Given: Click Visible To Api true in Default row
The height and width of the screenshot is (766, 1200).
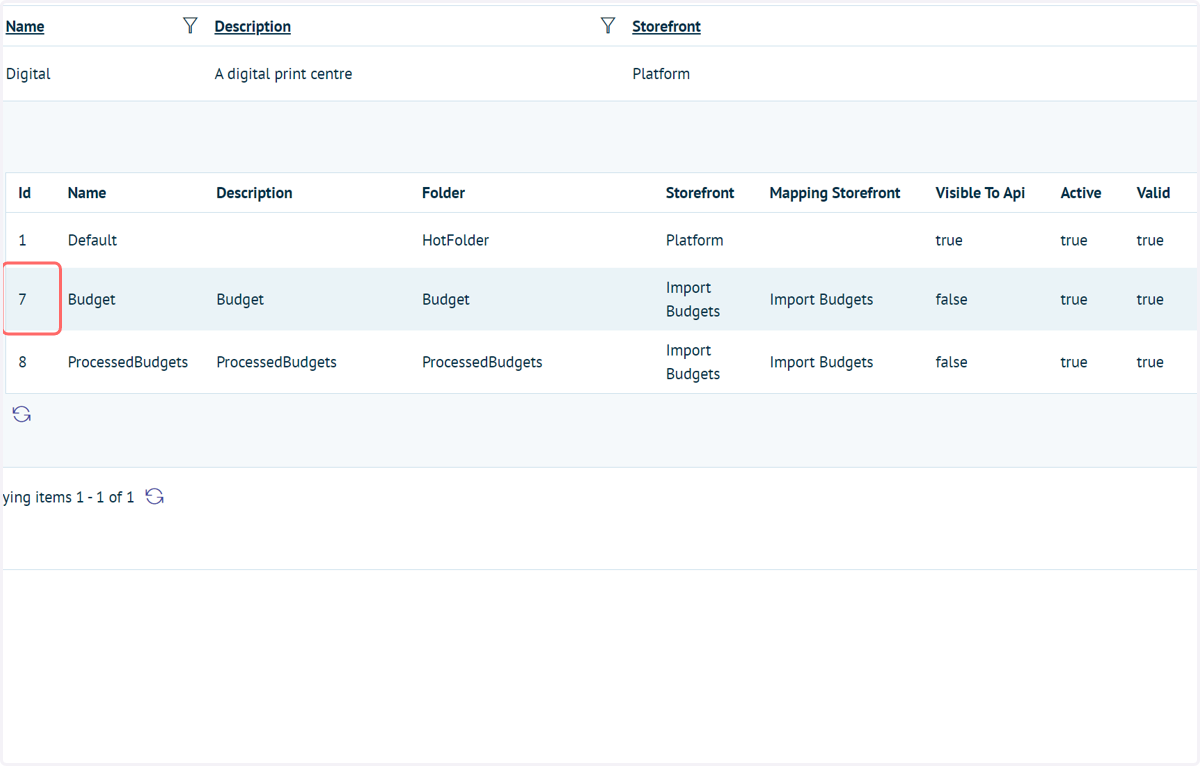Looking at the screenshot, I should [949, 240].
